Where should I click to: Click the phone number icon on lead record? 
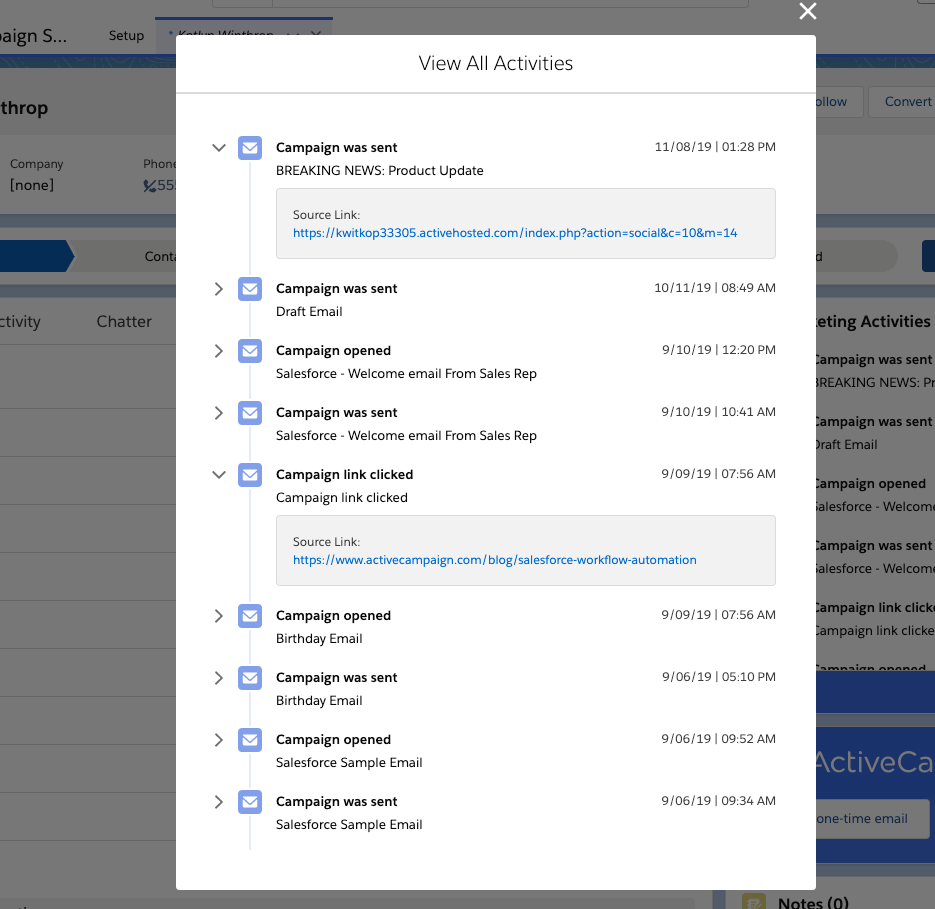coord(149,185)
